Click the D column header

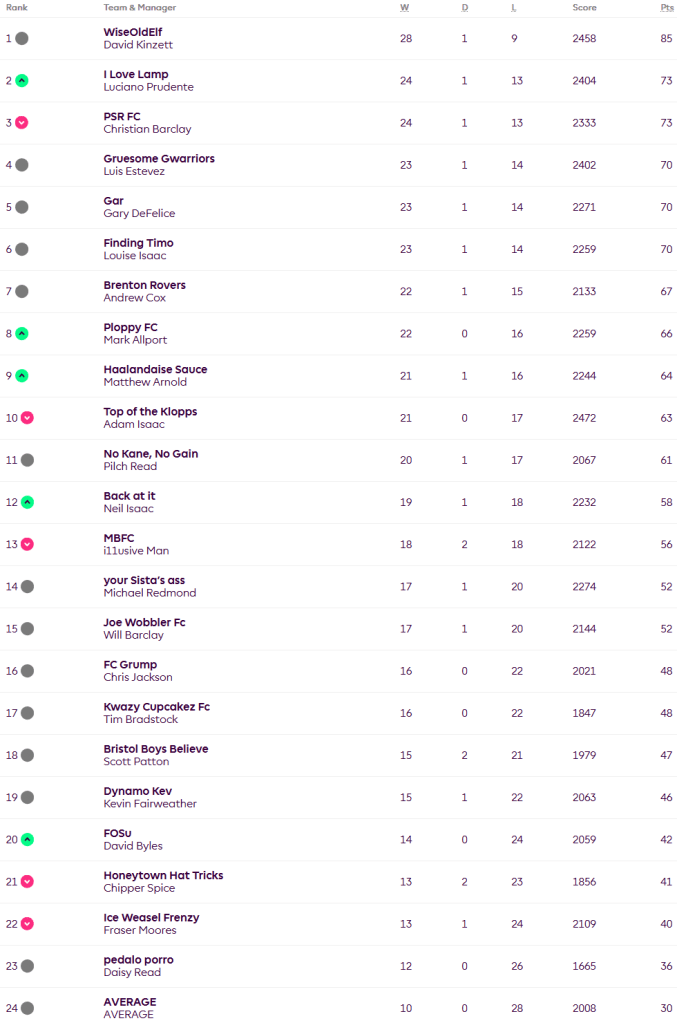(464, 7)
